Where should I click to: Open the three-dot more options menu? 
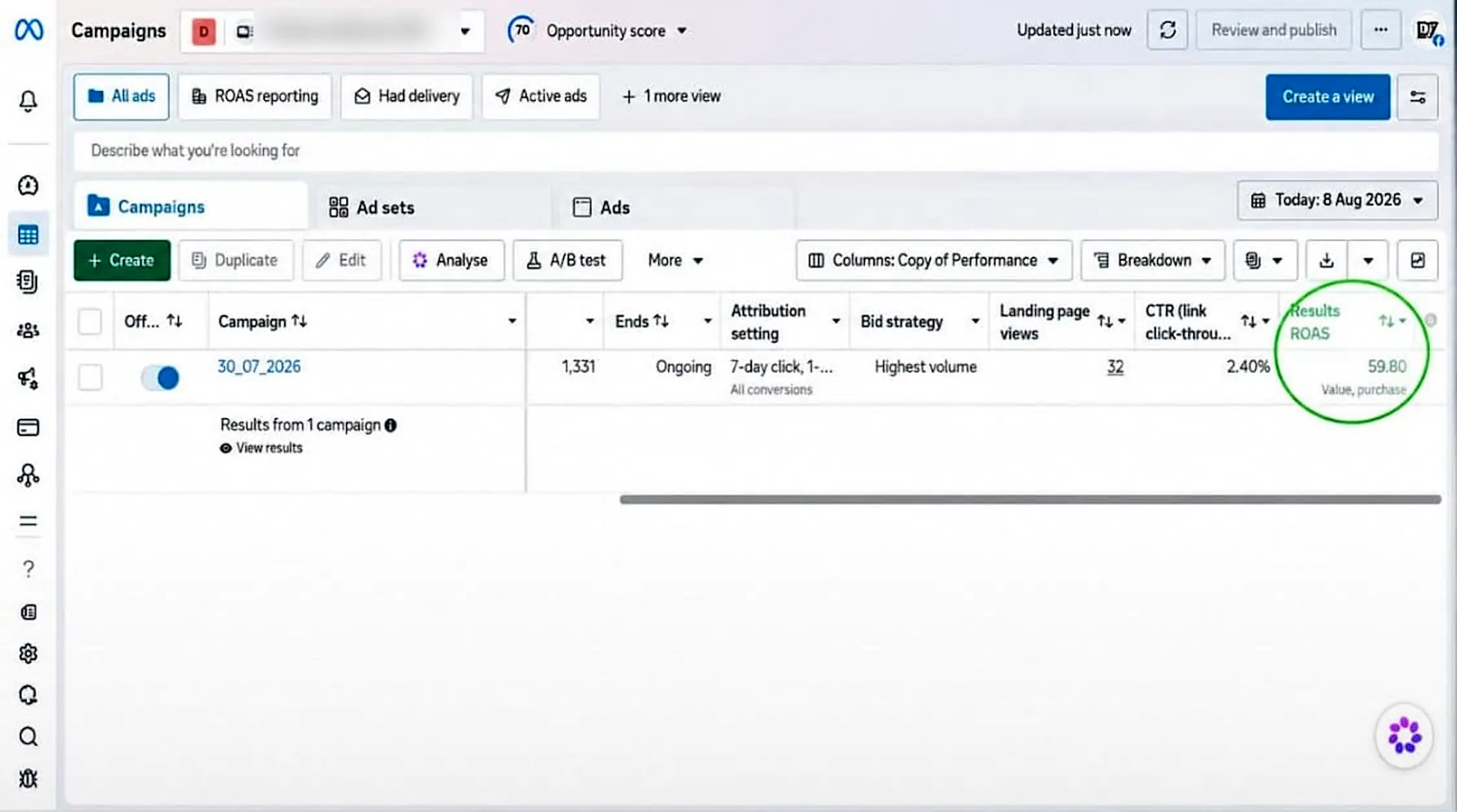pos(1381,30)
